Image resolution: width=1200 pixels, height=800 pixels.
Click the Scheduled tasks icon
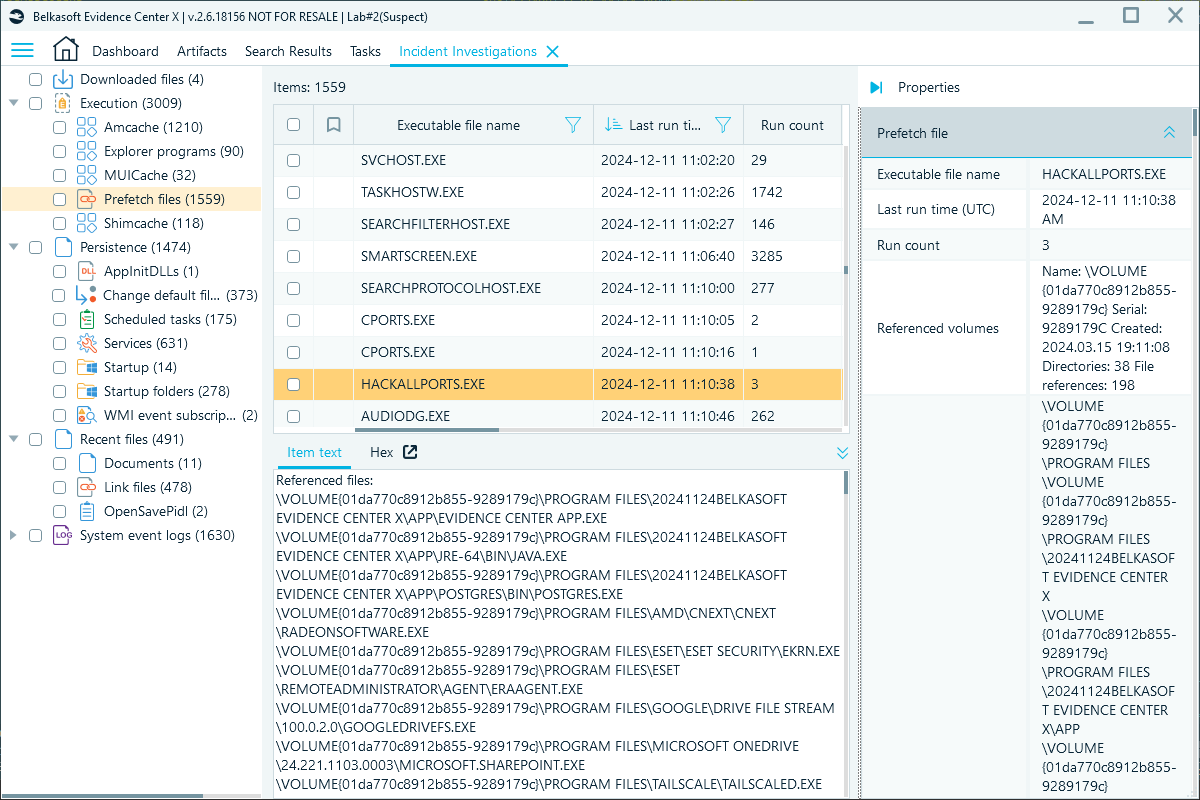[87, 319]
